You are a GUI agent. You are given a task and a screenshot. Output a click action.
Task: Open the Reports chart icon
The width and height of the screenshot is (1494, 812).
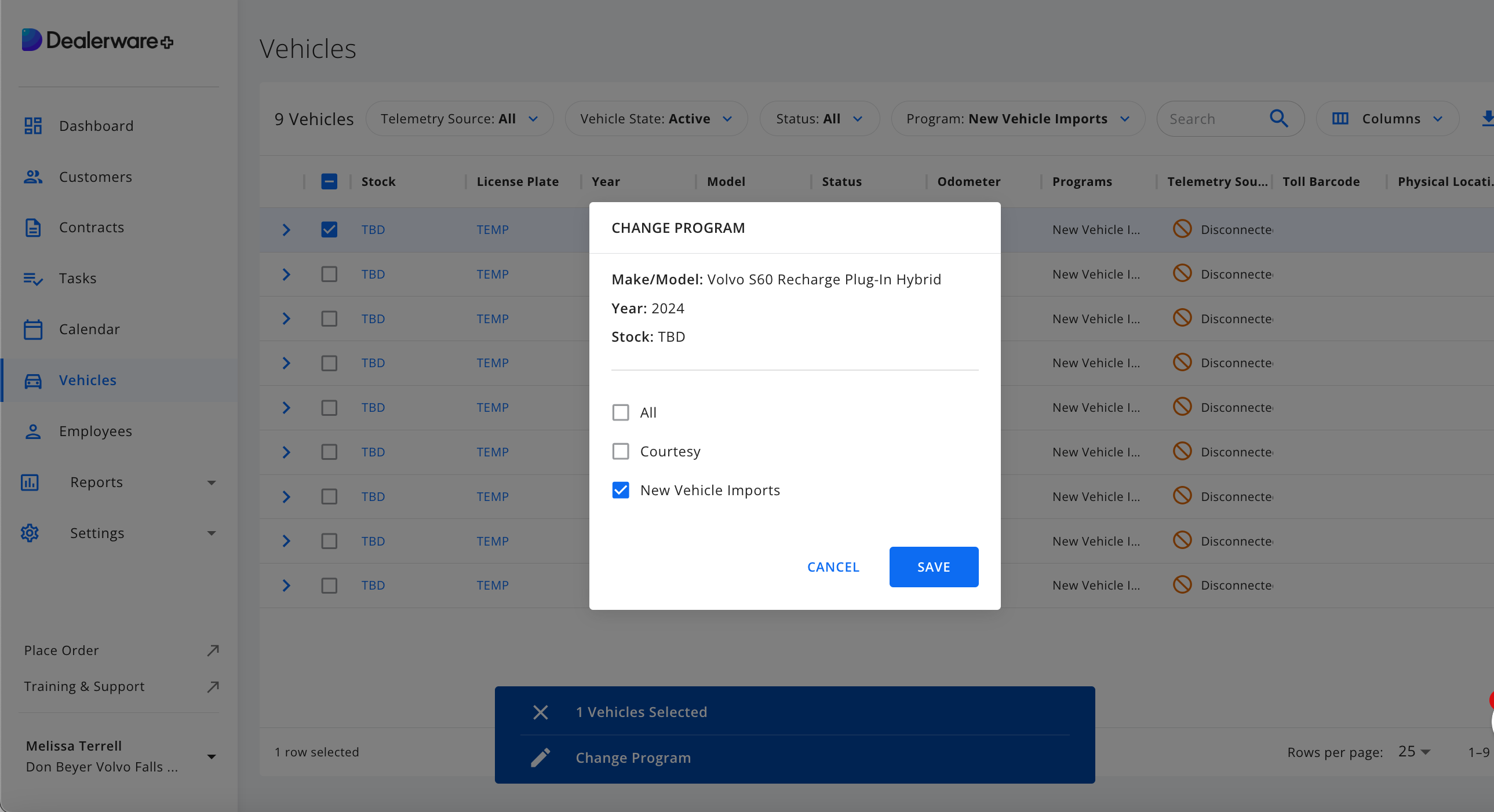30,482
